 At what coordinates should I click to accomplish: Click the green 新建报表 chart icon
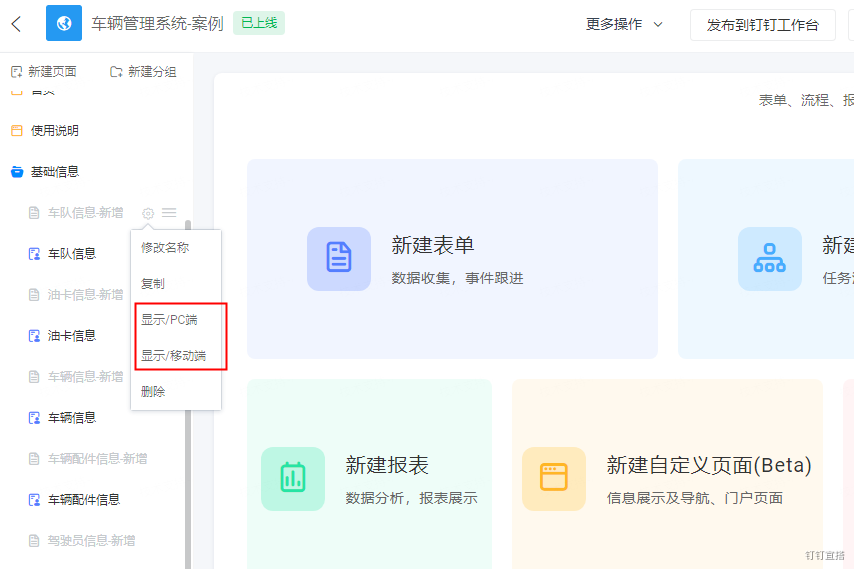(x=293, y=479)
